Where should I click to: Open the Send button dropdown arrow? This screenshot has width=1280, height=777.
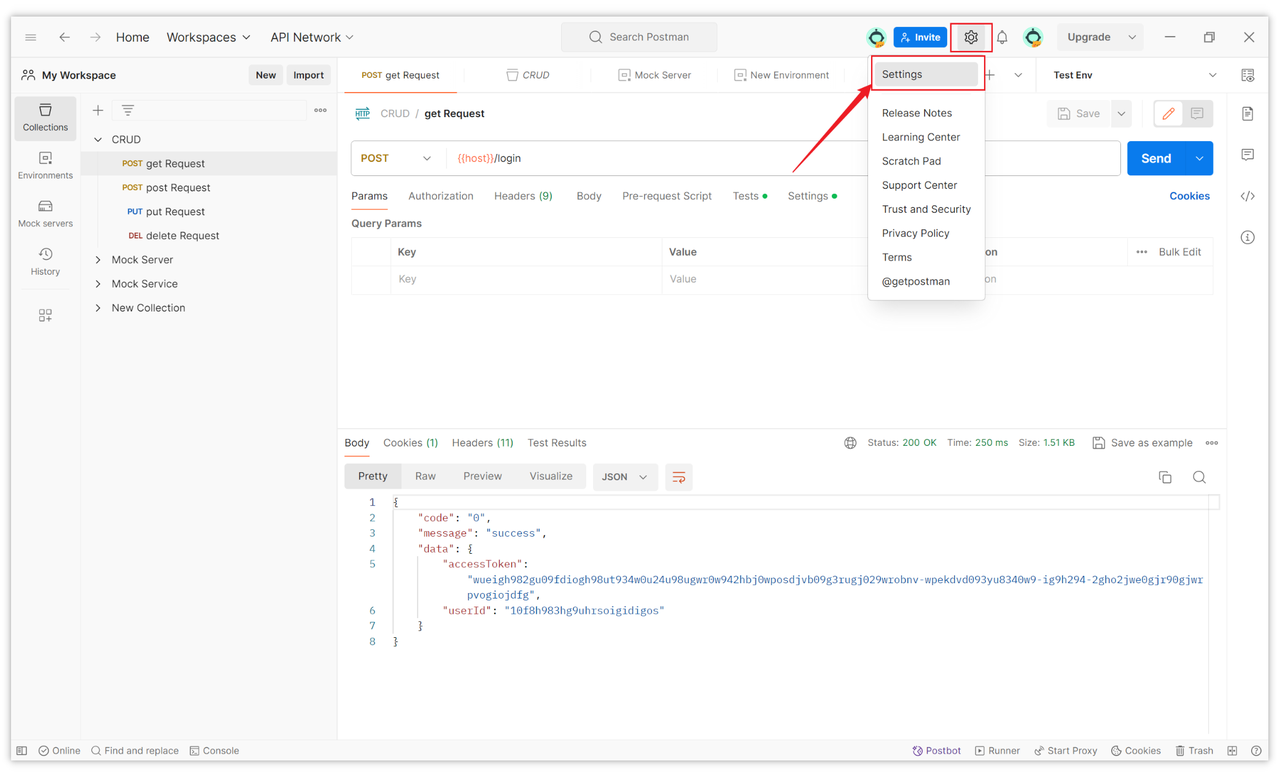1199,158
